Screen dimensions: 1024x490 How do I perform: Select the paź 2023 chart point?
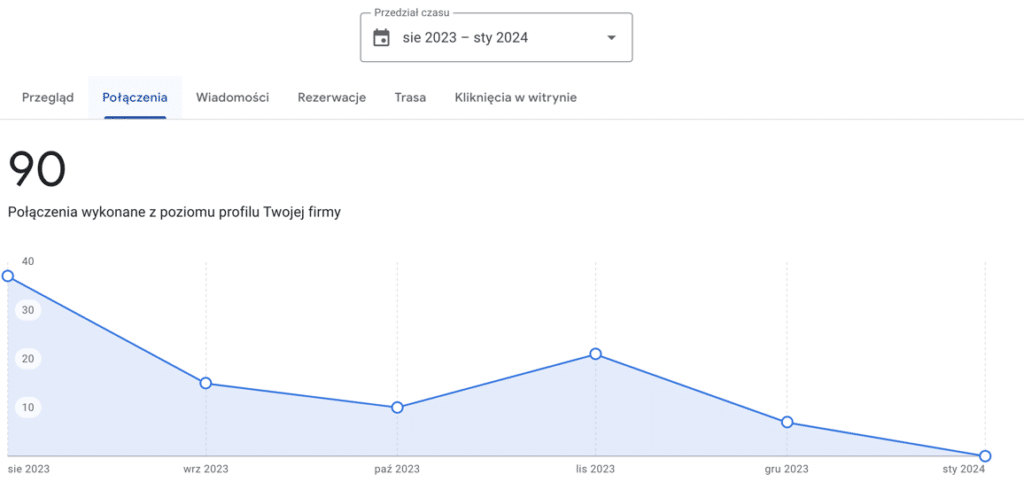(397, 407)
